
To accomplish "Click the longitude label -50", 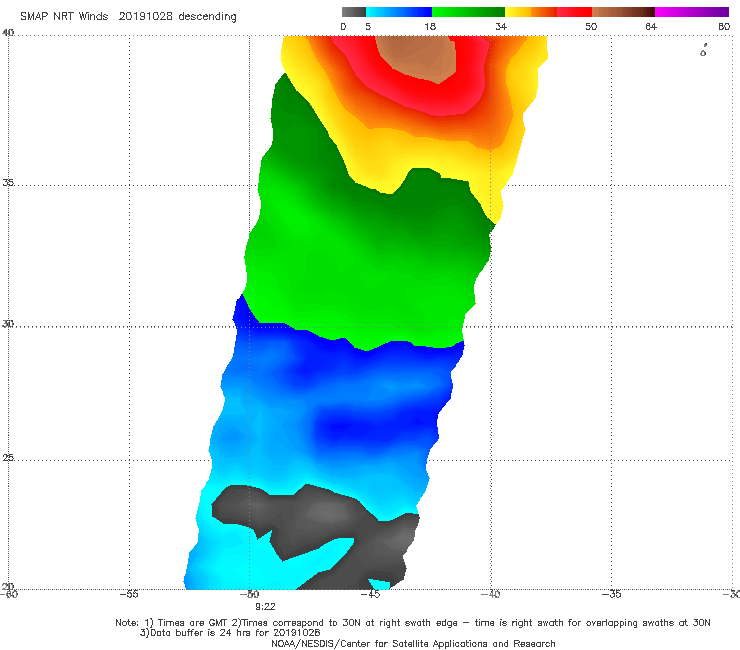I will point(250,594).
